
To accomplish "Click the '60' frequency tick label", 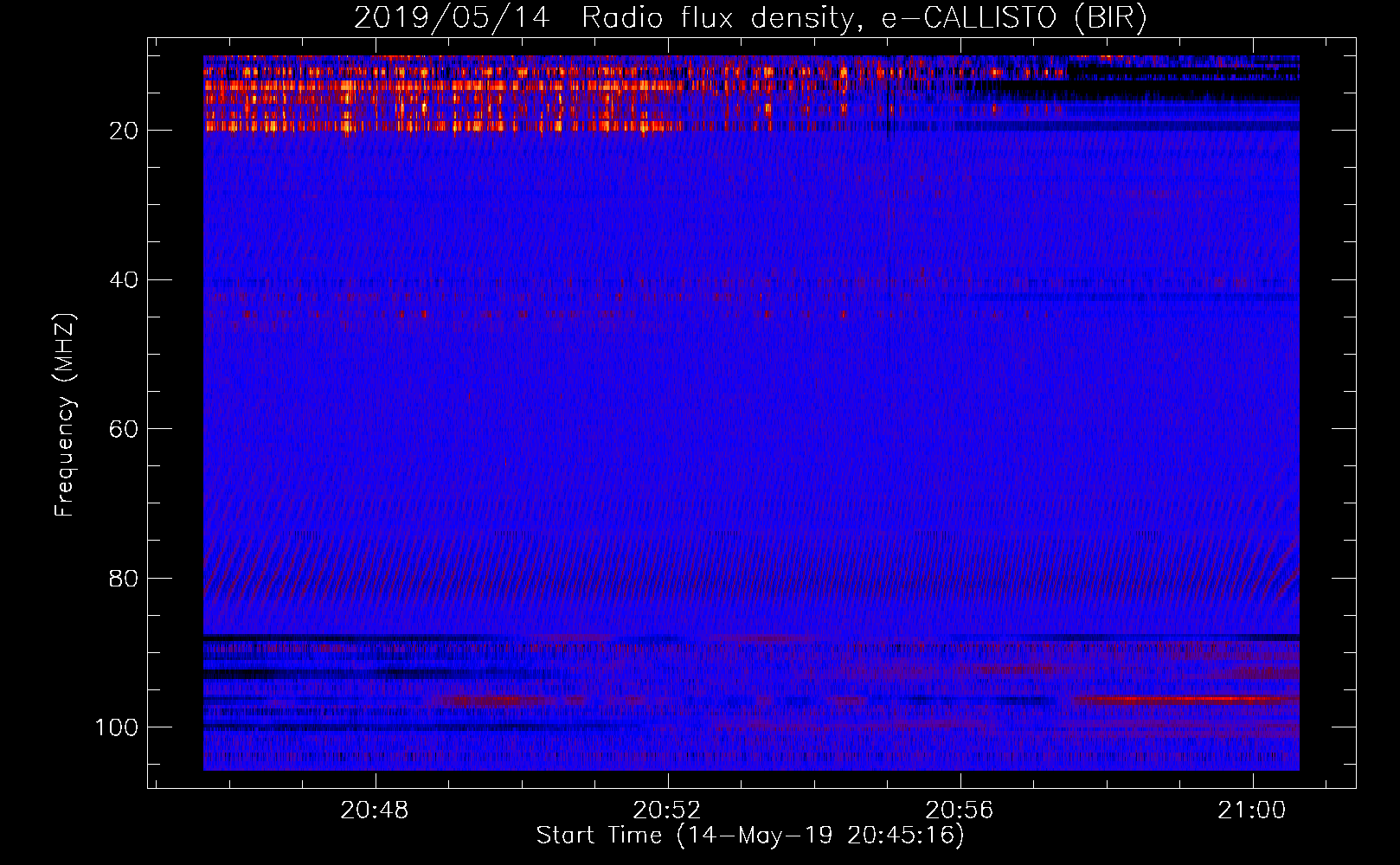I will coord(124,429).
